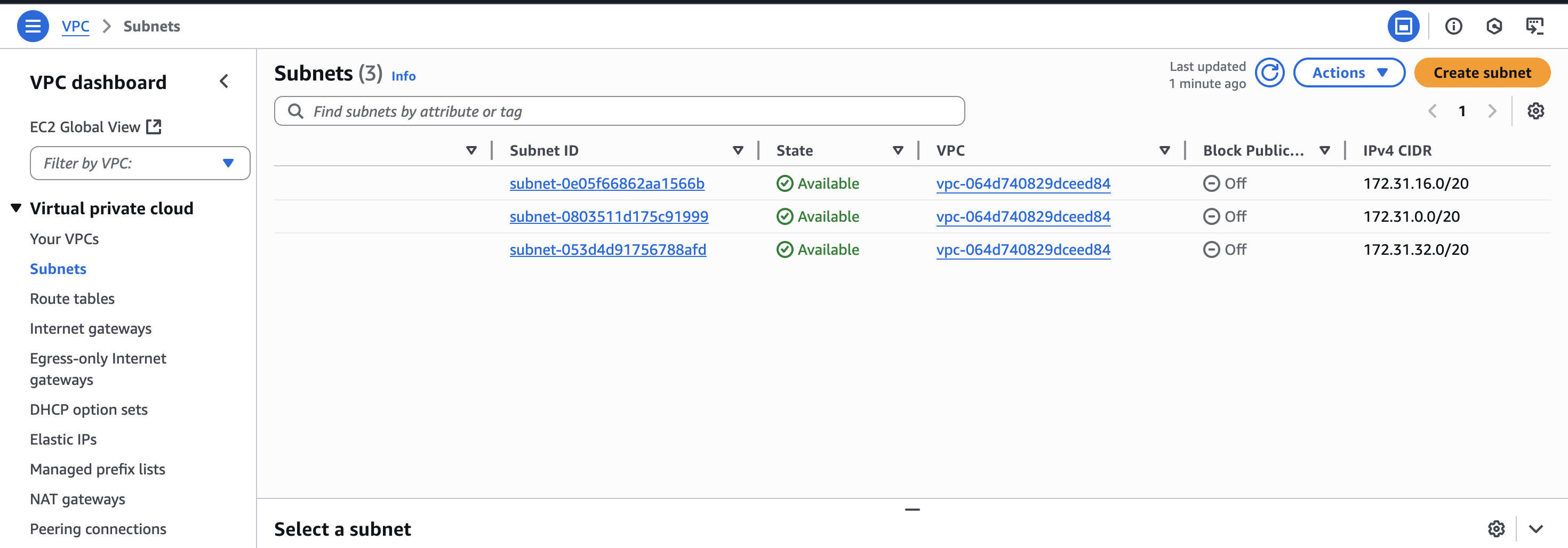Image resolution: width=1568 pixels, height=548 pixels.
Task: Click the magnifier in the search field
Action: [x=297, y=111]
